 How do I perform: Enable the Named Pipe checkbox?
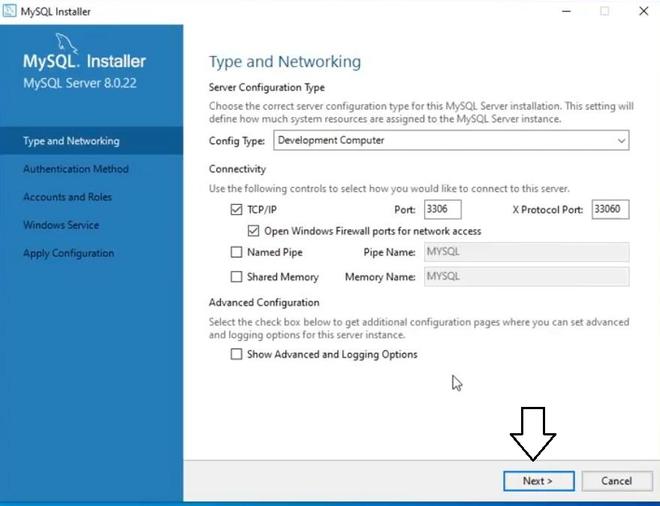tap(236, 252)
